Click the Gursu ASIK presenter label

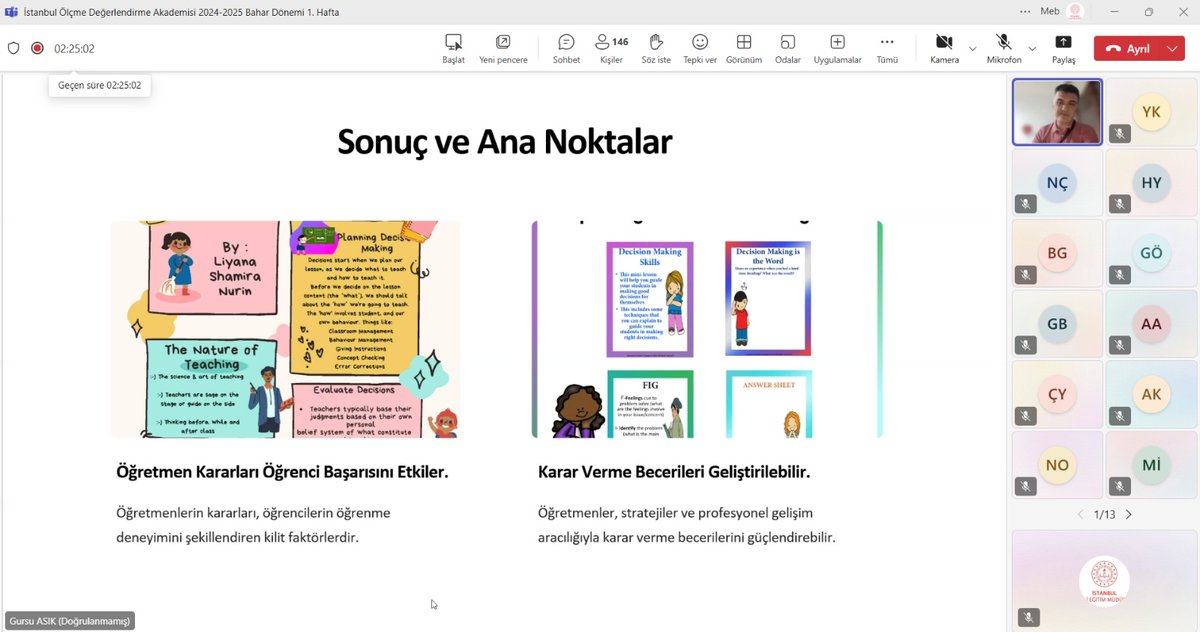[70, 621]
